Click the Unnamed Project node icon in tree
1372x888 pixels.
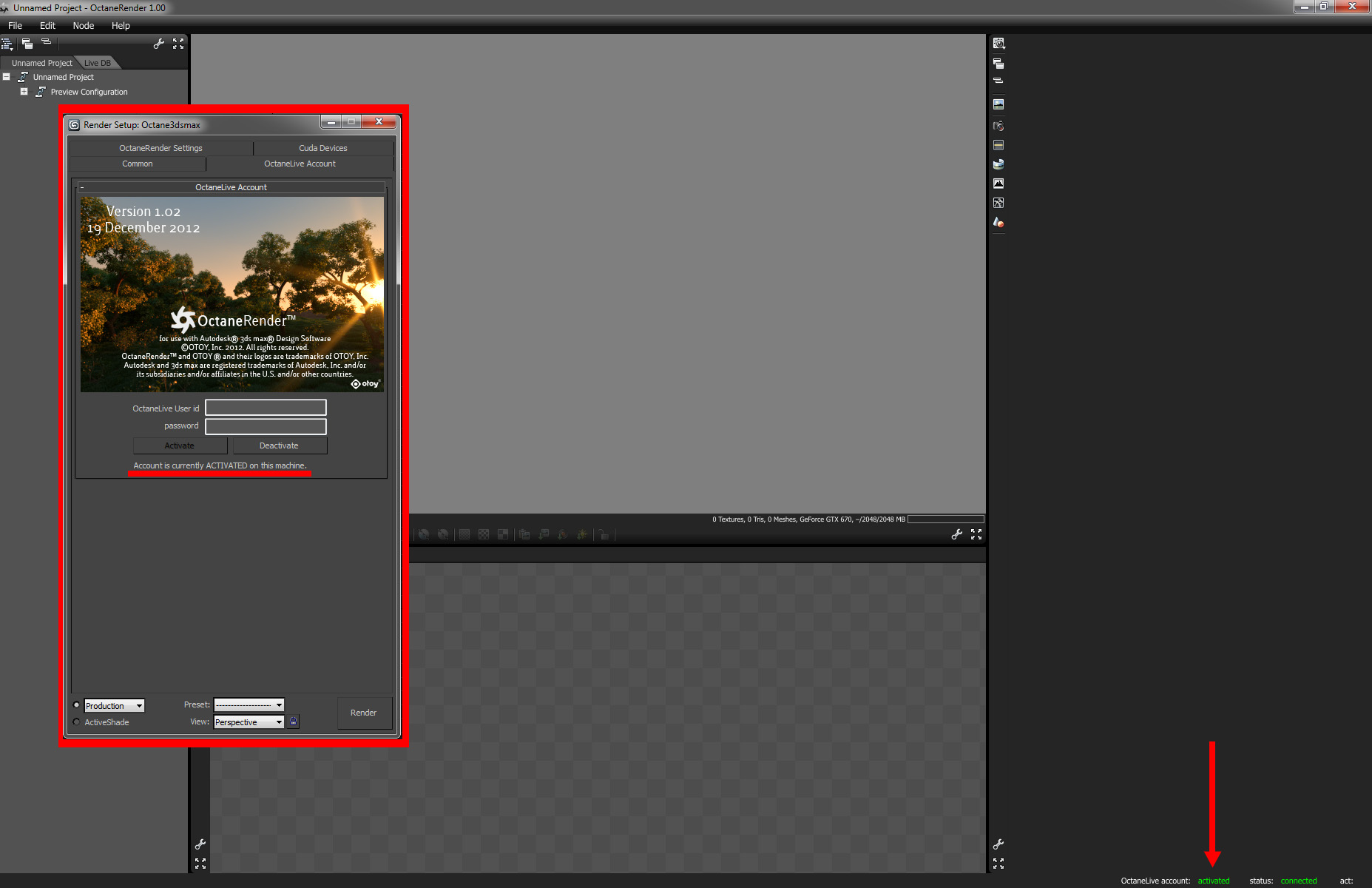[x=23, y=77]
